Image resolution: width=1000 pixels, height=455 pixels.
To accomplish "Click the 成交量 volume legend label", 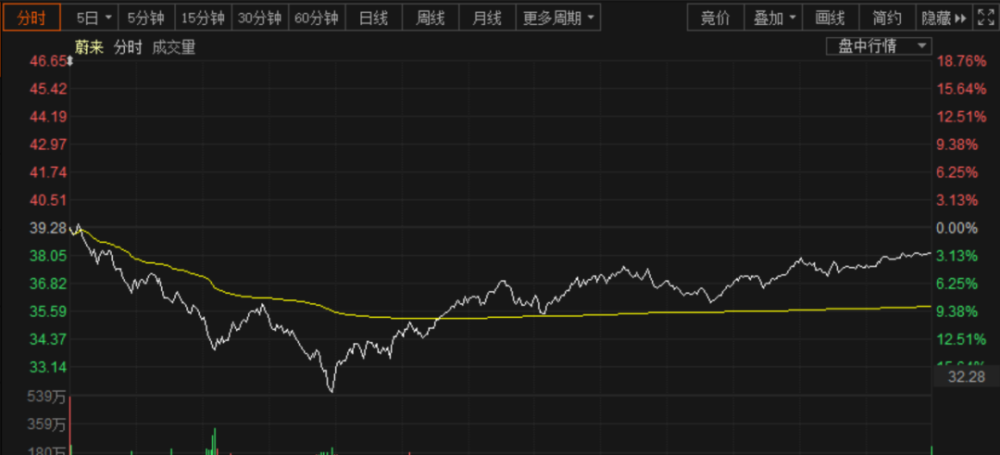I will (x=173, y=47).
